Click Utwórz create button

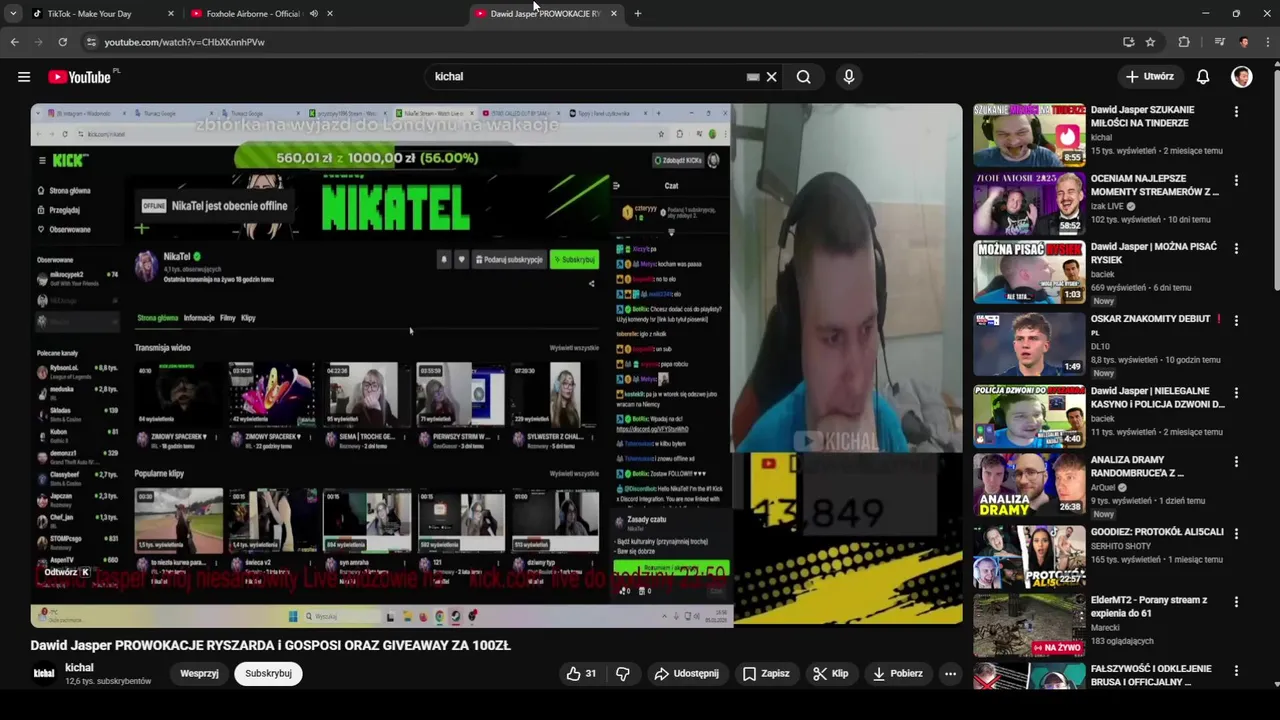click(1149, 77)
